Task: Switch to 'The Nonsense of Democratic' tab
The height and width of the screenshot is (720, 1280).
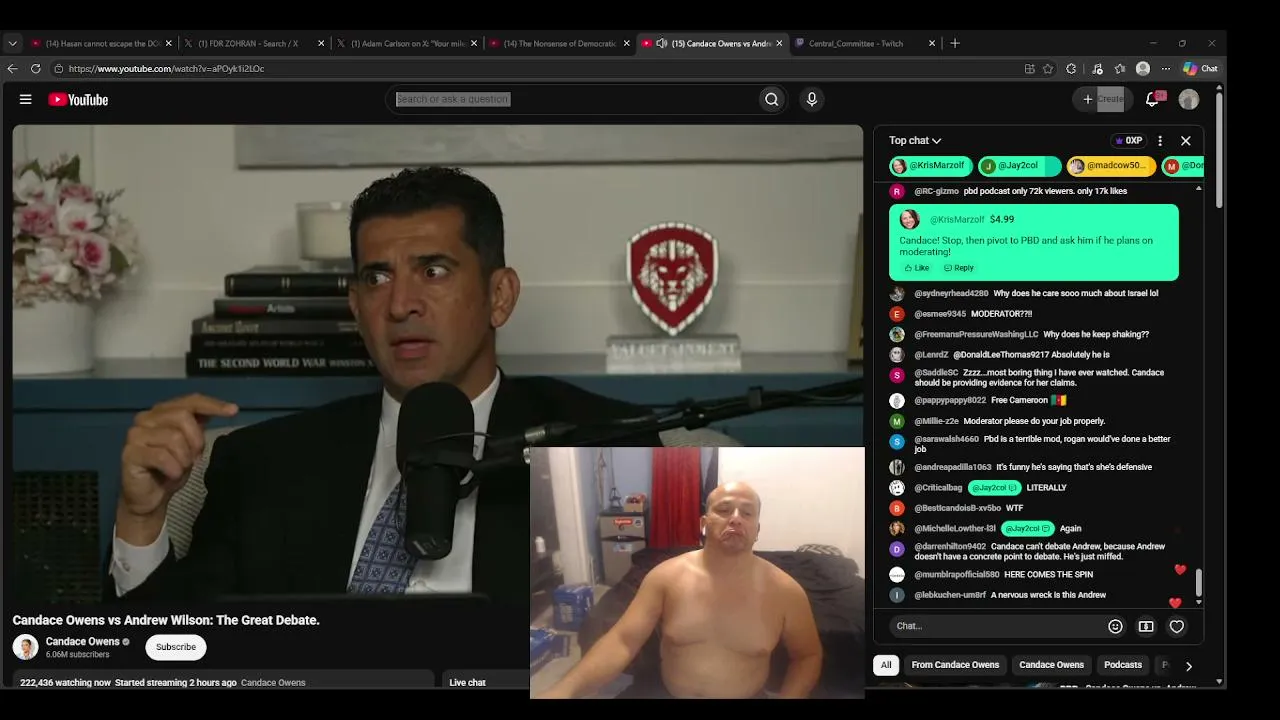Action: (560, 43)
